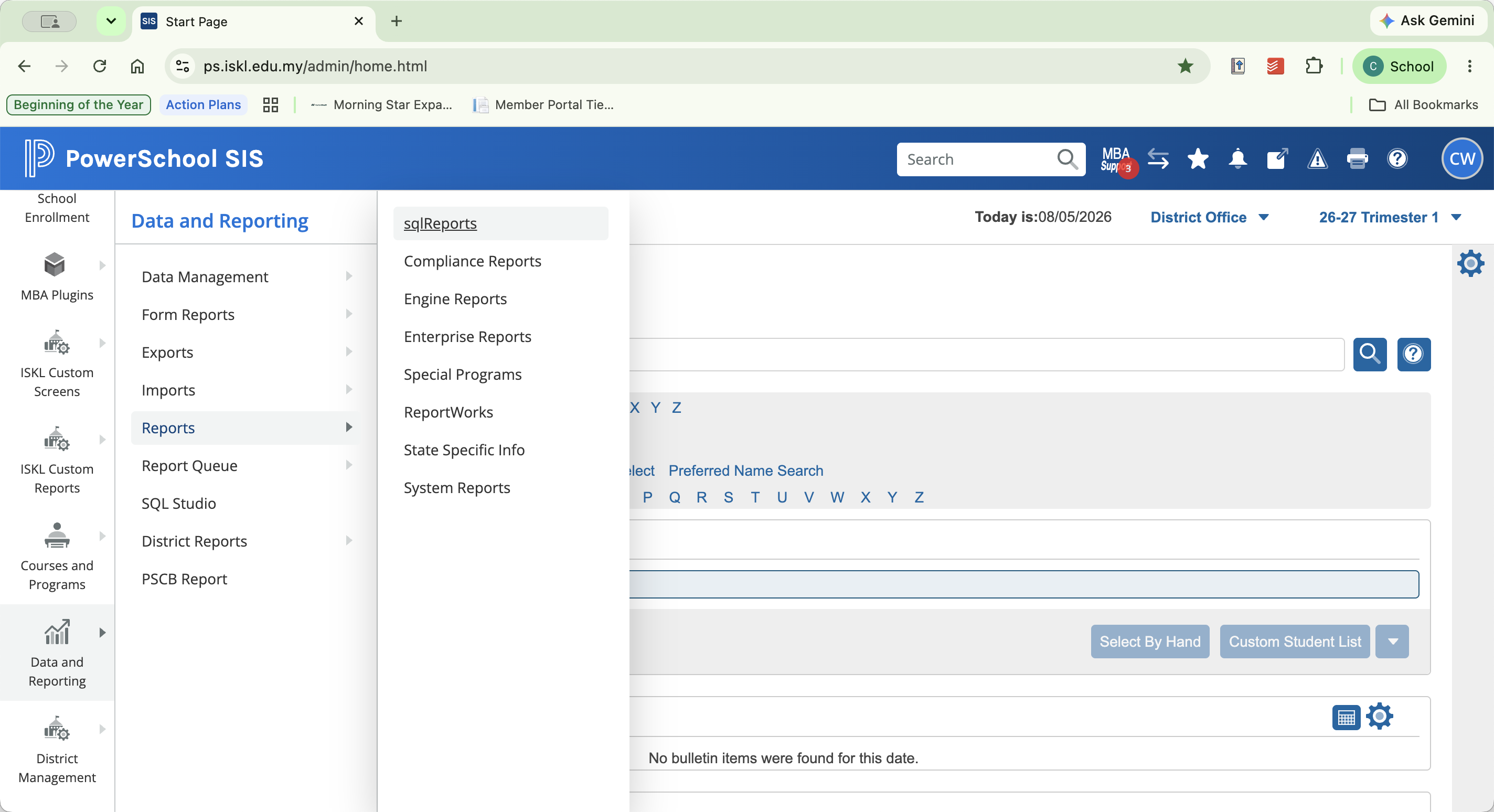The width and height of the screenshot is (1494, 812).
Task: Select ReportWorks menu item
Action: pyautogui.click(x=449, y=412)
